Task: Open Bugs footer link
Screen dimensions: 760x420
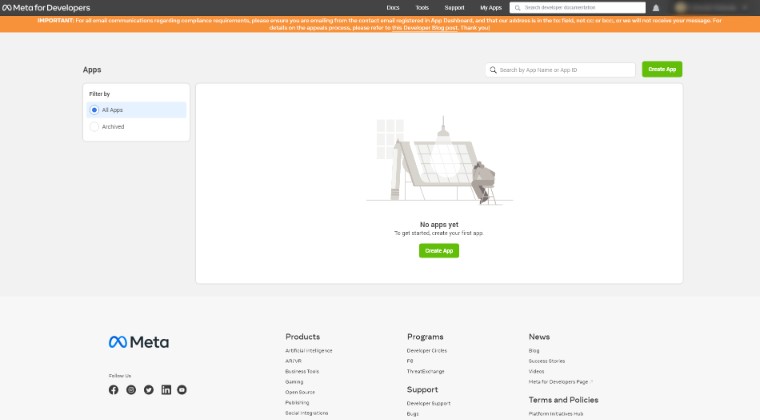Action: click(x=412, y=414)
